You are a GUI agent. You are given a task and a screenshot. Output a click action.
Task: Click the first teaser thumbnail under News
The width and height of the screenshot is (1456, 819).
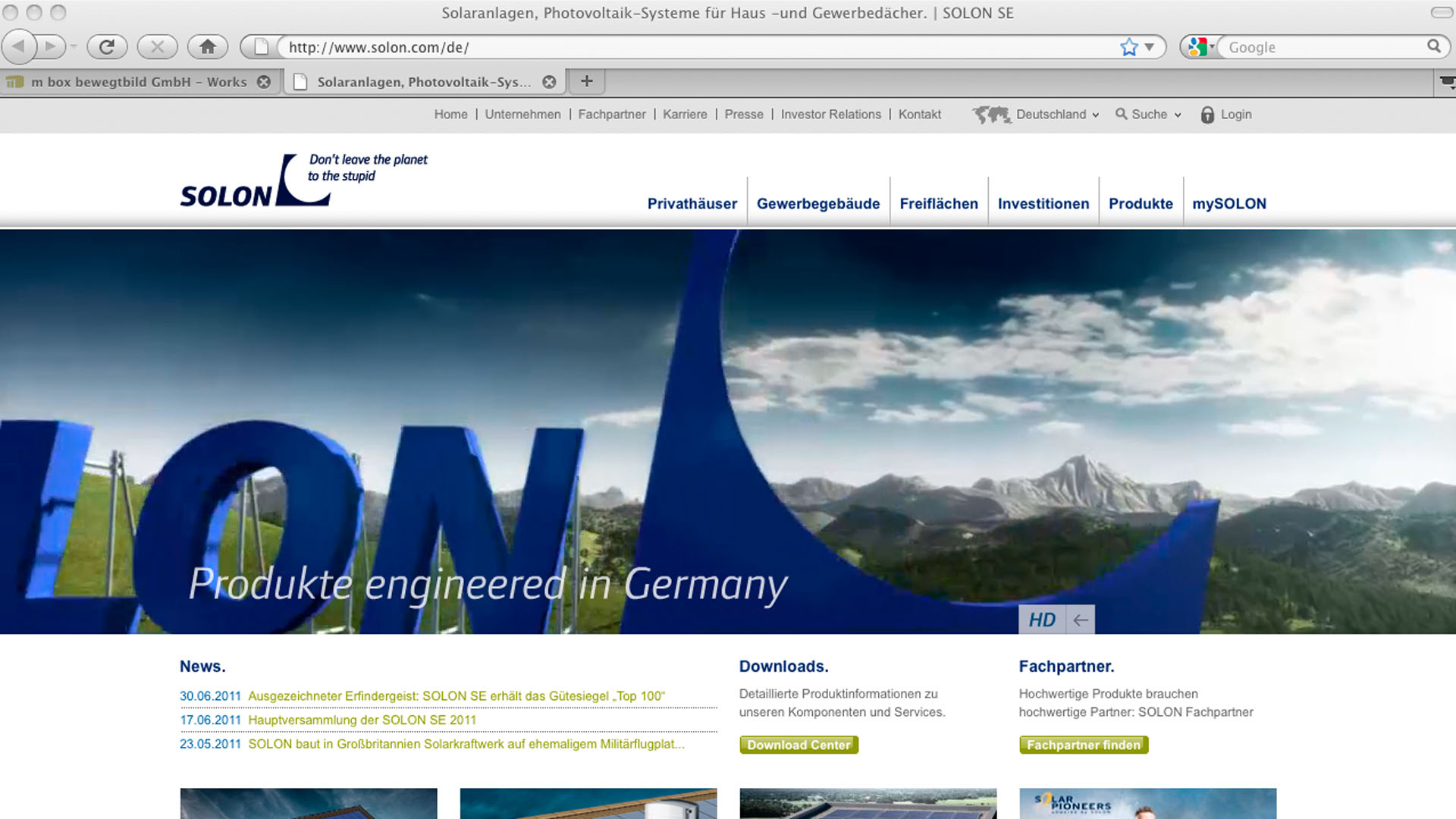click(309, 804)
